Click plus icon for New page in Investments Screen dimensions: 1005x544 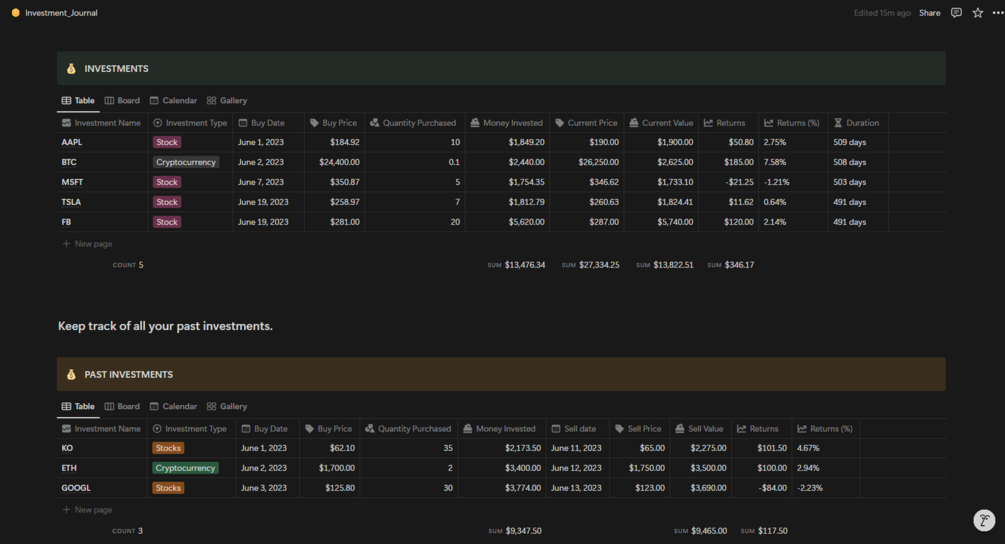click(x=66, y=243)
